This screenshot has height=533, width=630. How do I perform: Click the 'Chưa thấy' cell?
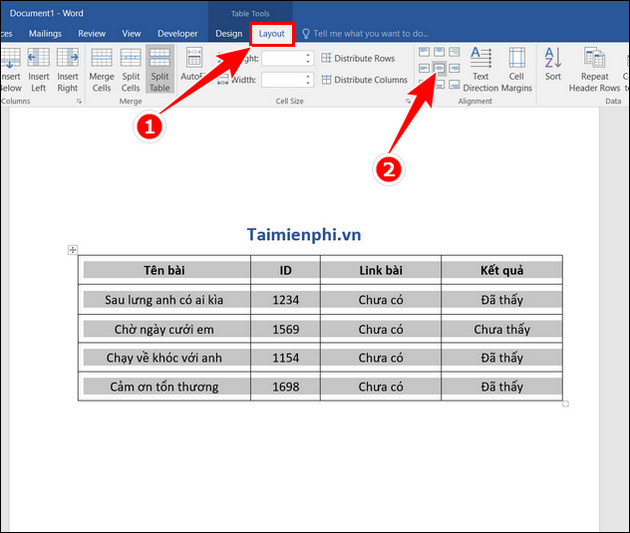502,329
